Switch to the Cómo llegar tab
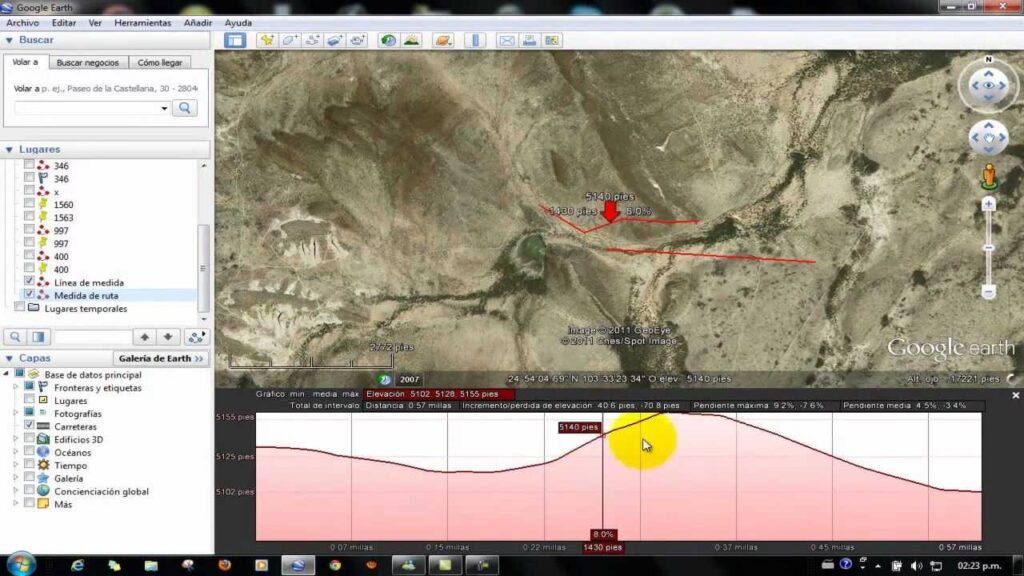Image resolution: width=1024 pixels, height=576 pixels. coord(160,62)
